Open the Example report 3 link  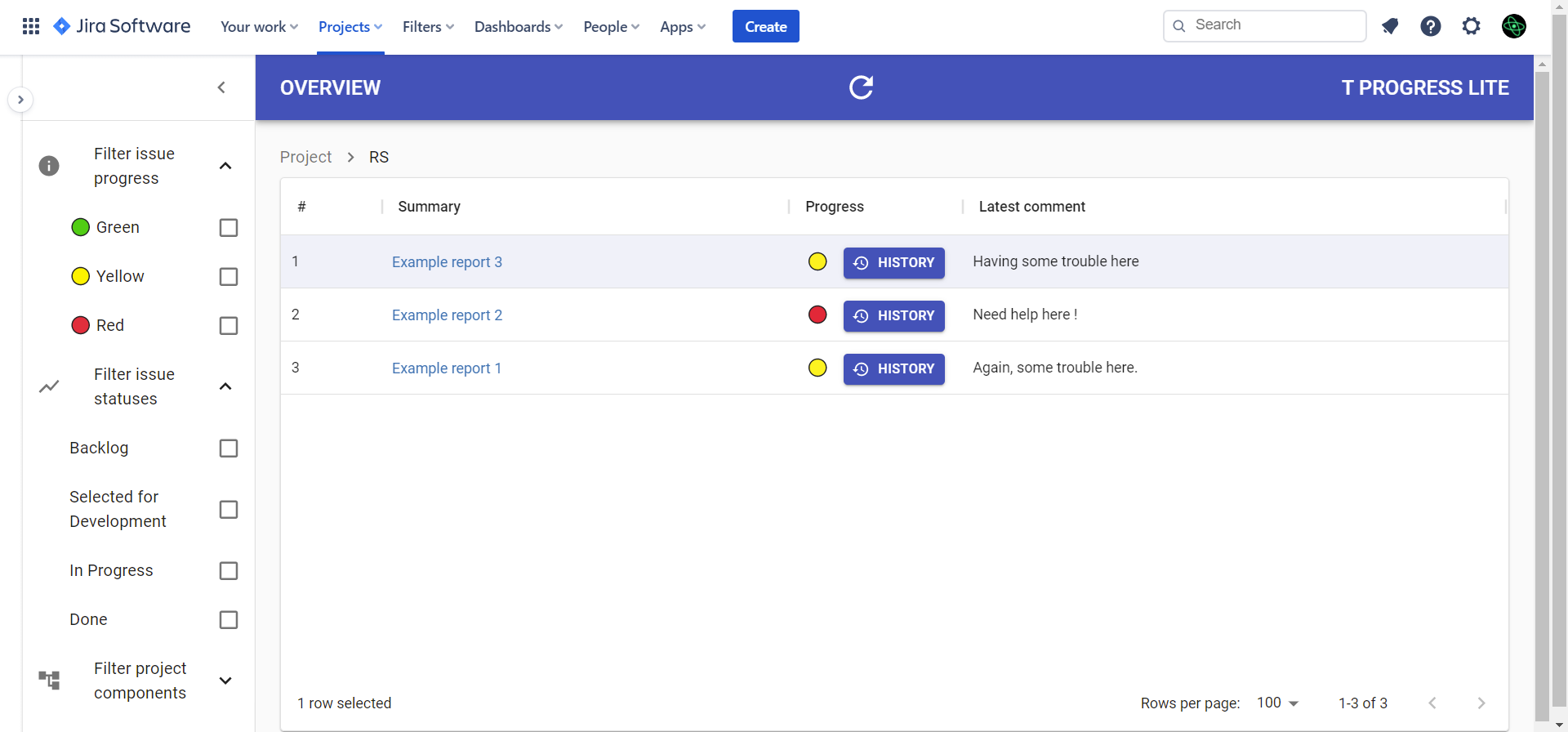[447, 262]
